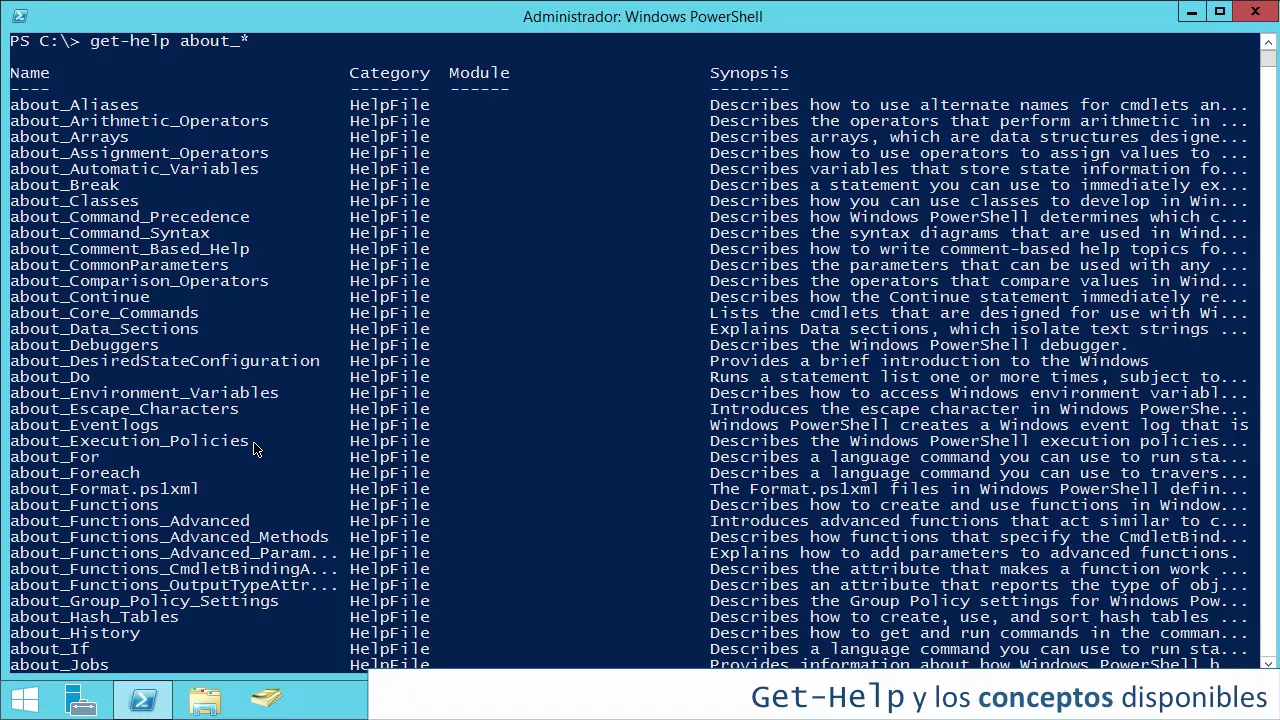Select the PowerShell taskbar icon

click(143, 700)
